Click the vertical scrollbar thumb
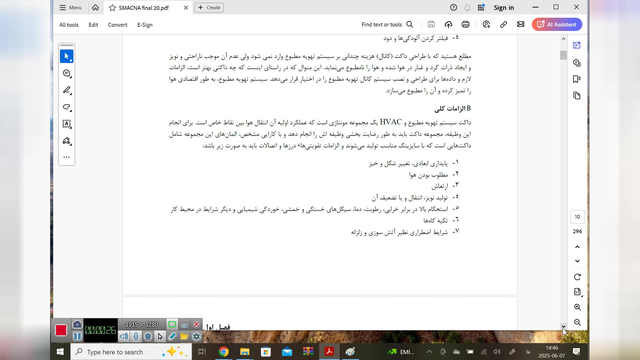The image size is (640, 360). pos(563,55)
